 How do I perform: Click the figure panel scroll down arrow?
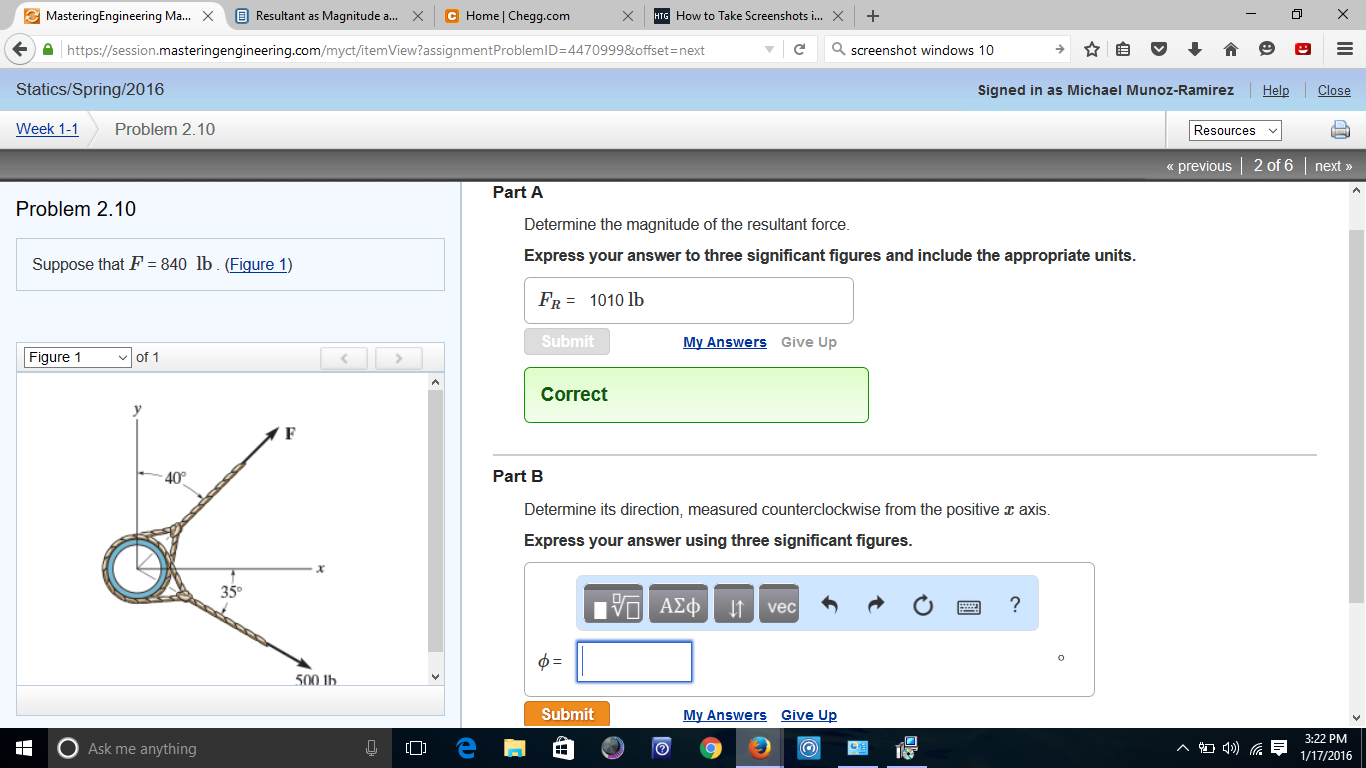click(x=435, y=677)
